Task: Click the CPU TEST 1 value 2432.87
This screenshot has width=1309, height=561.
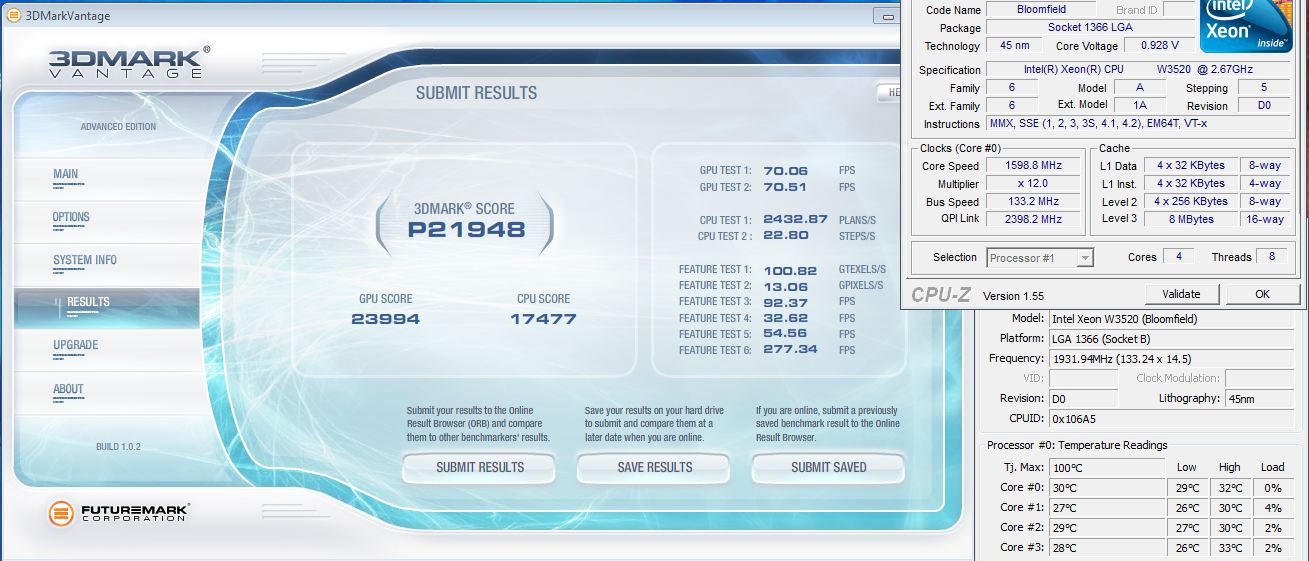Action: point(795,220)
